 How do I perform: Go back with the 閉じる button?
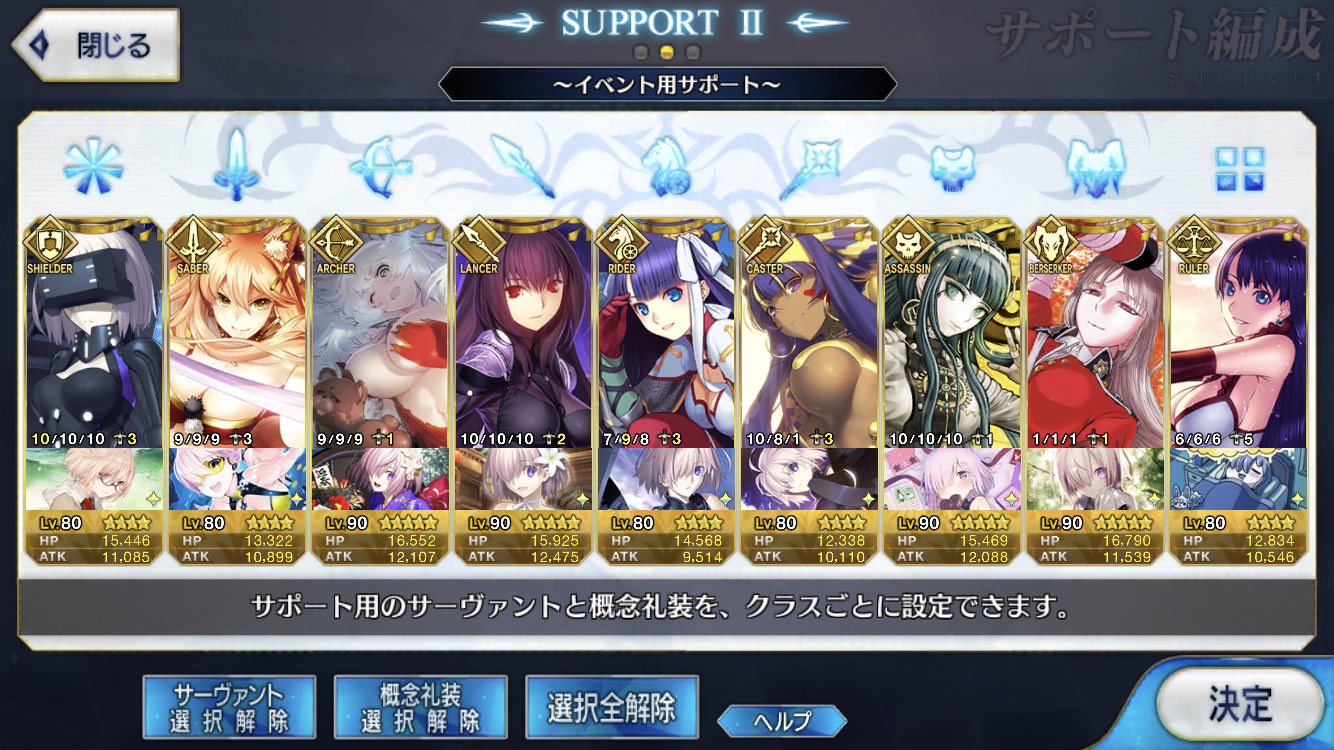(x=95, y=45)
